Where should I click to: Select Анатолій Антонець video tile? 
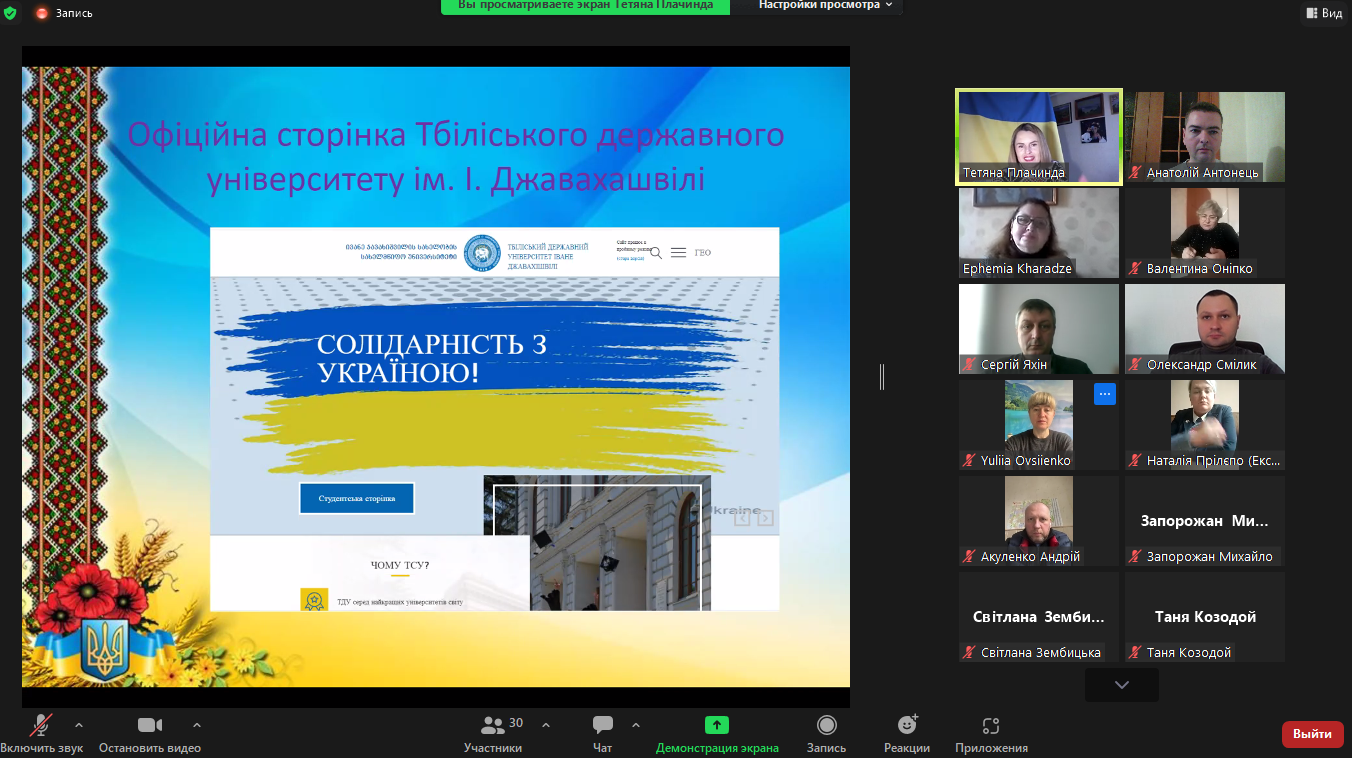(x=1205, y=137)
